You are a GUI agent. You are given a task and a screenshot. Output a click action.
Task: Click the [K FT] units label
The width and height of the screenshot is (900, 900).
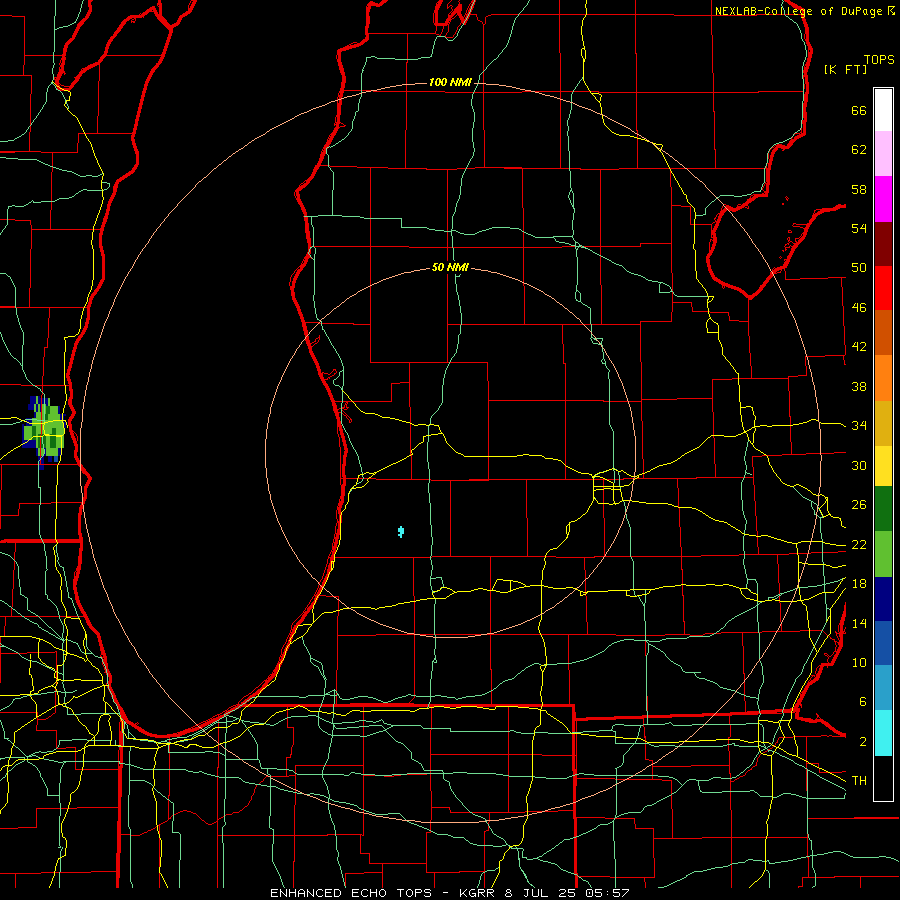(845, 69)
